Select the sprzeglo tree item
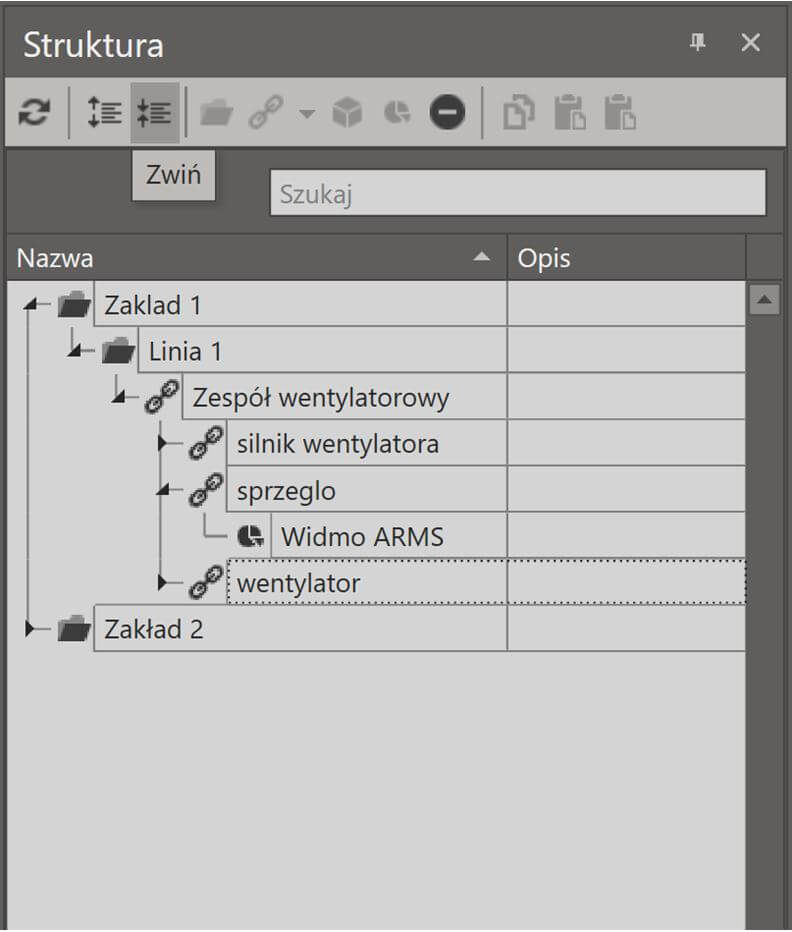 tap(366, 490)
